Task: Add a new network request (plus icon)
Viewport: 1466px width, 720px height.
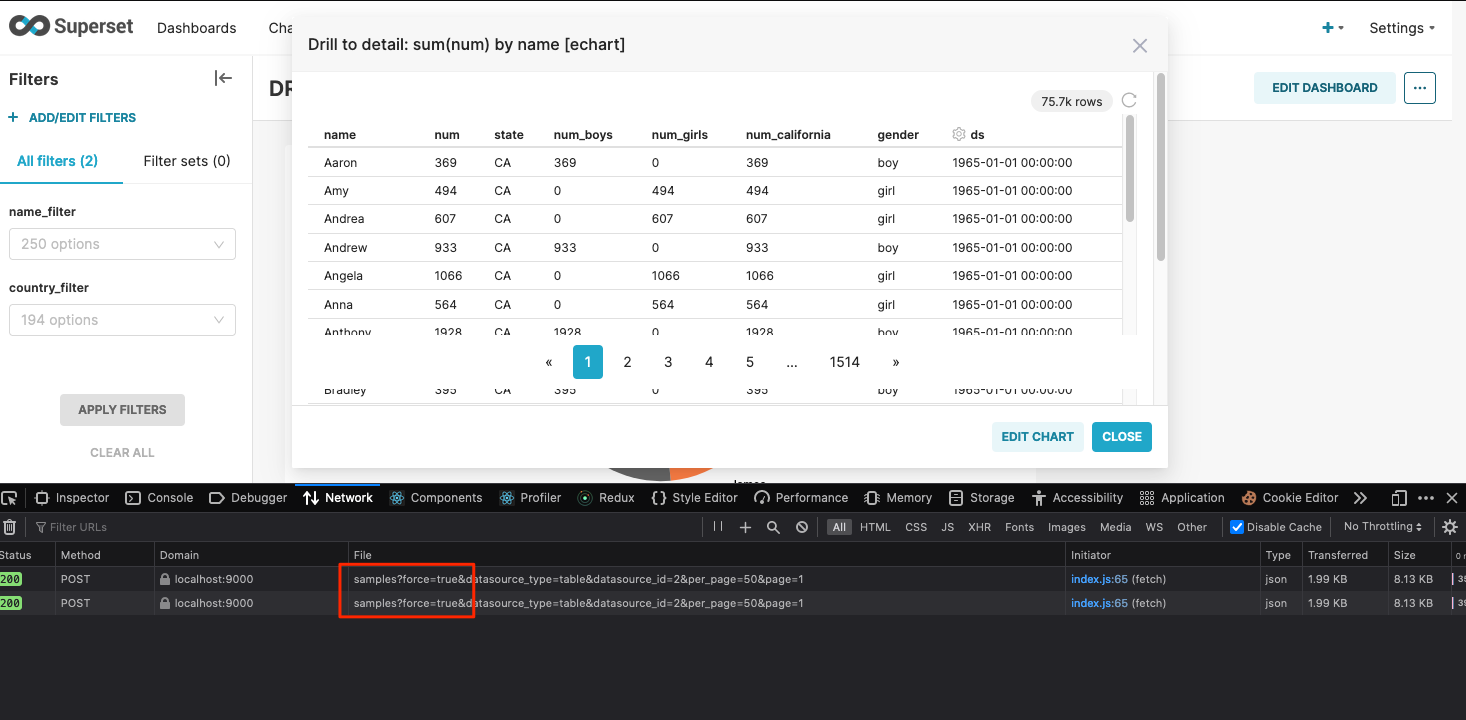Action: pyautogui.click(x=745, y=527)
